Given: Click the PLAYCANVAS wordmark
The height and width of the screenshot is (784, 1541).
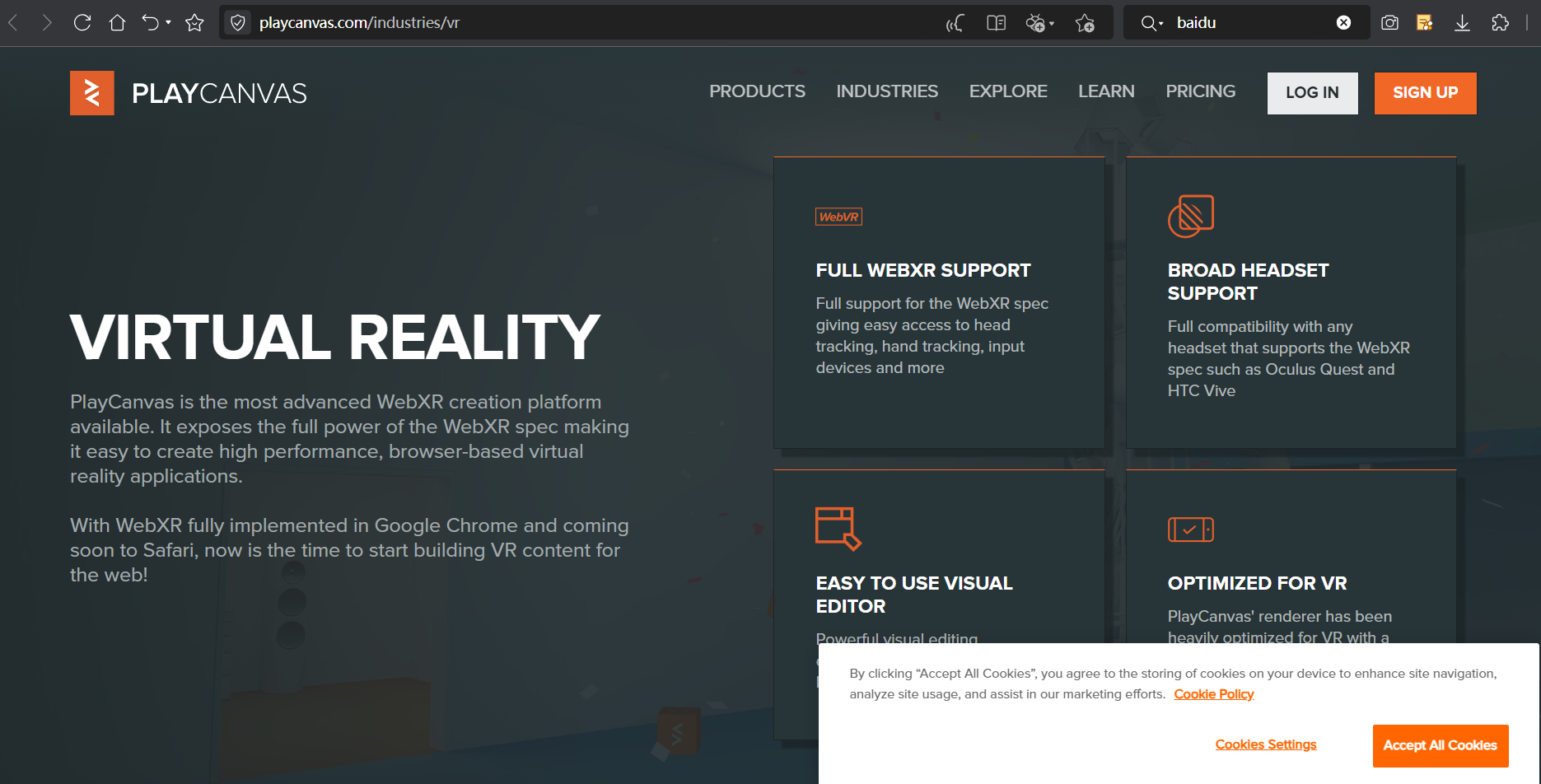Looking at the screenshot, I should tap(219, 94).
